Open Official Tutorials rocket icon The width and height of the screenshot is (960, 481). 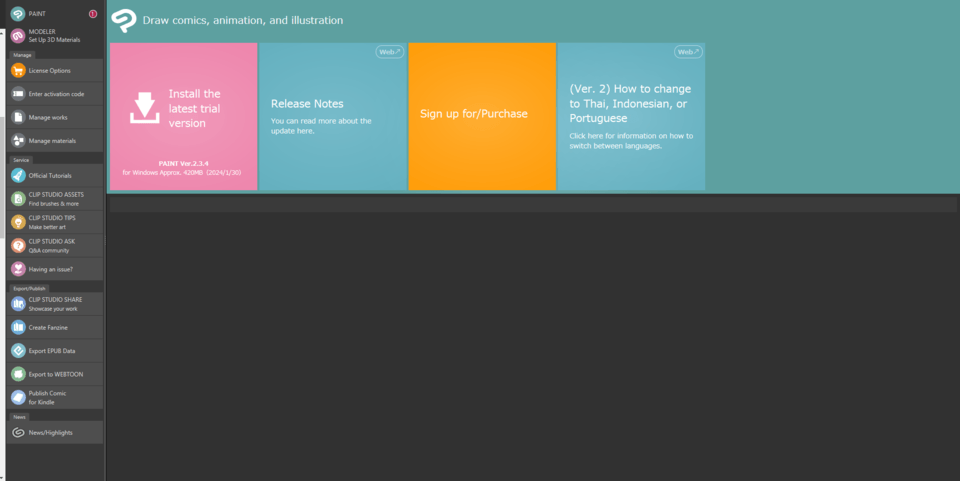pos(18,176)
